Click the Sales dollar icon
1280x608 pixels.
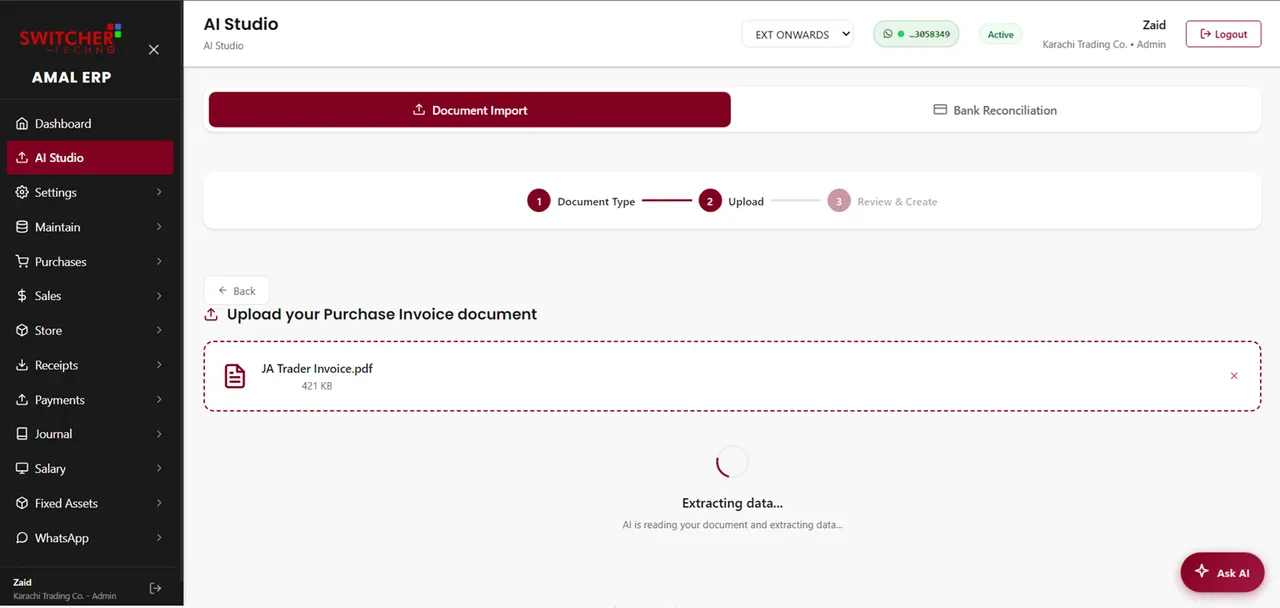22,296
